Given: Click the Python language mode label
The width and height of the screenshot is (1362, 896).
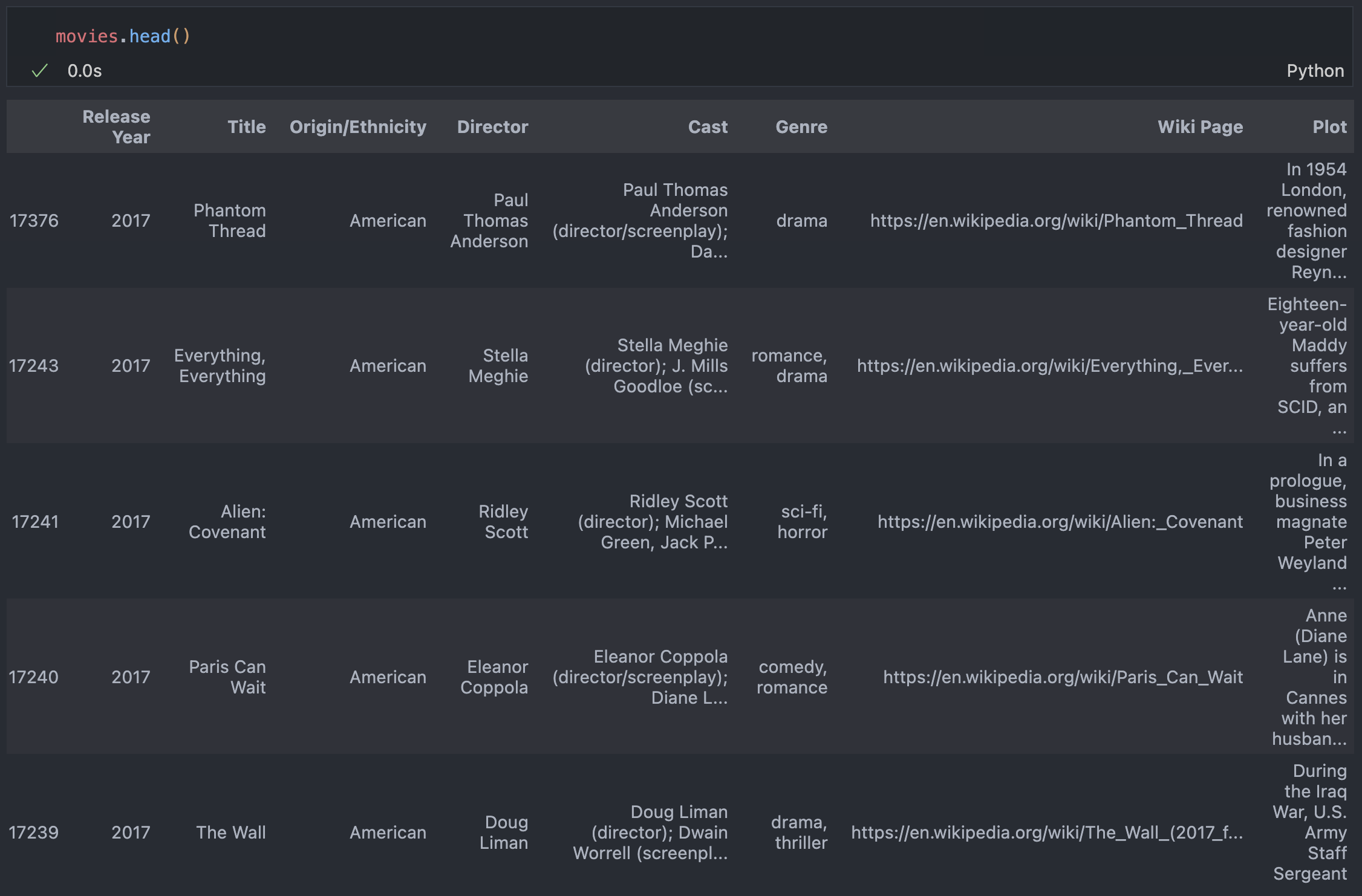Looking at the screenshot, I should pos(1315,71).
